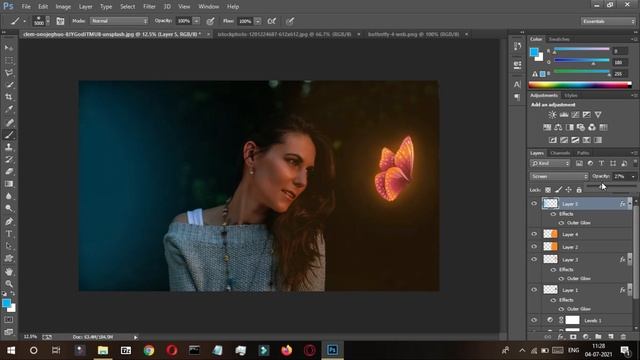Image resolution: width=640 pixels, height=360 pixels.
Task: Switch to the Paths tab
Action: [x=583, y=153]
